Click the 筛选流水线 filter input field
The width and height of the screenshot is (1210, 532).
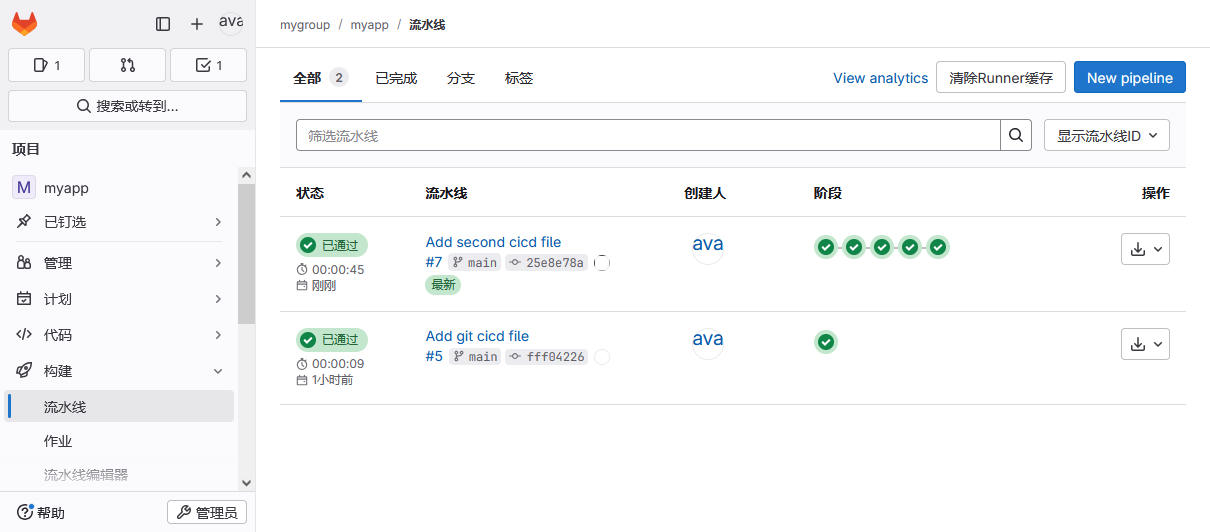pyautogui.click(x=648, y=135)
